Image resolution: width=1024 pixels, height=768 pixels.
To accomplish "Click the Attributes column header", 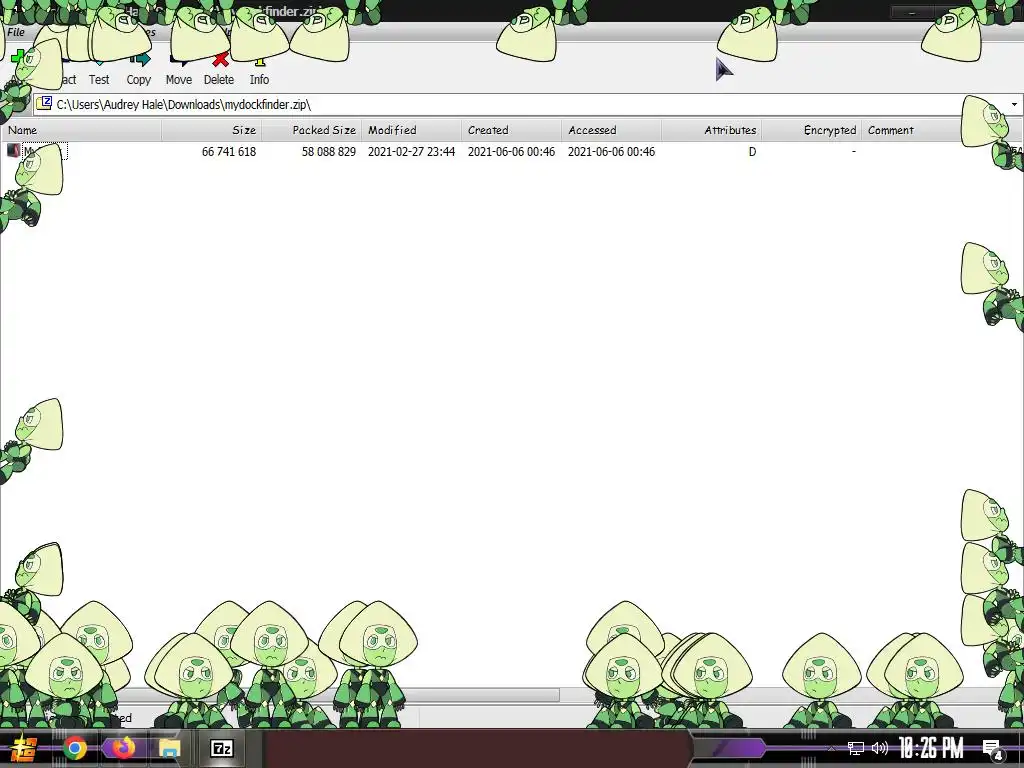I will tap(711, 130).
